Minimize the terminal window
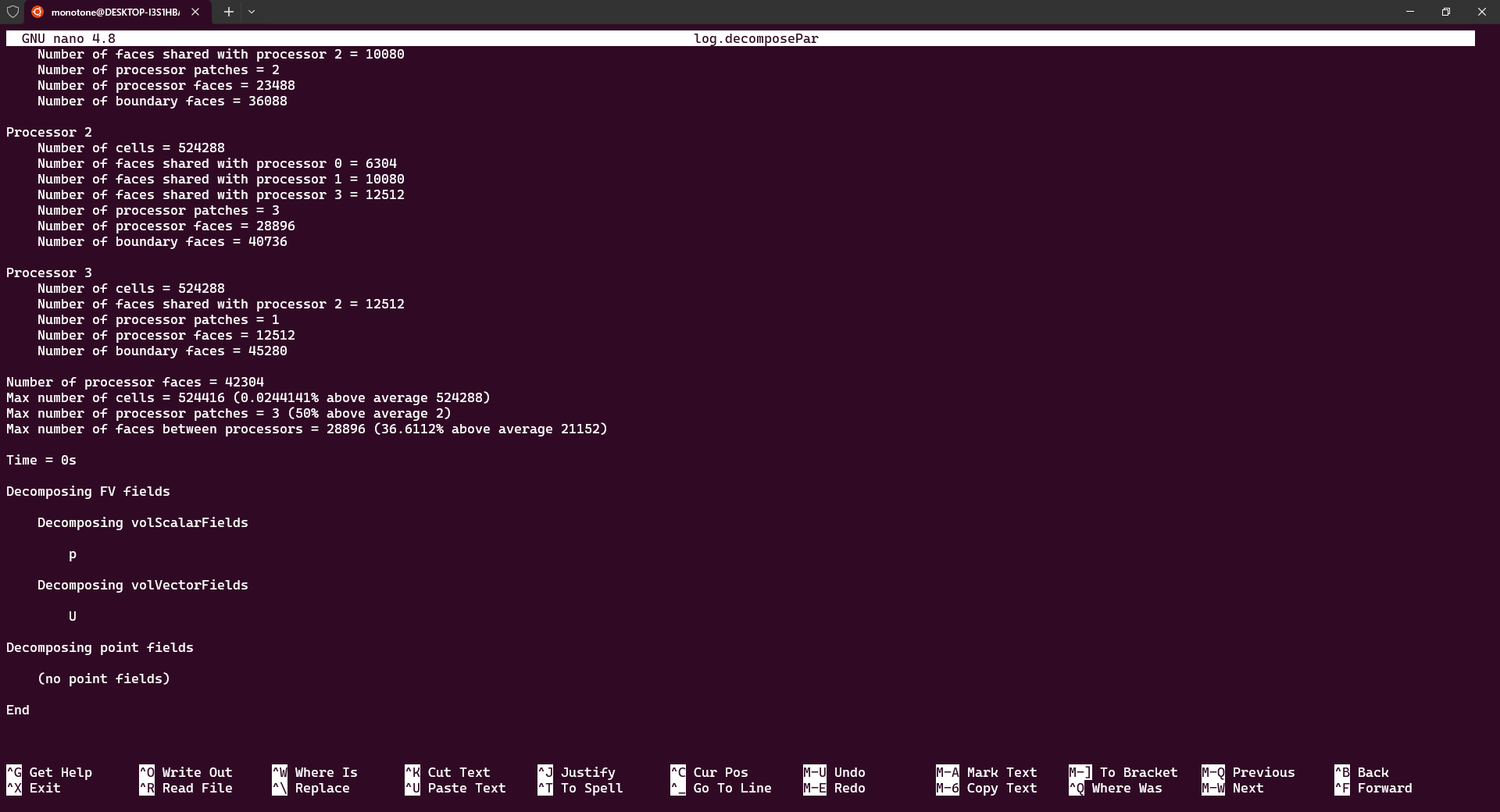 click(x=1410, y=12)
